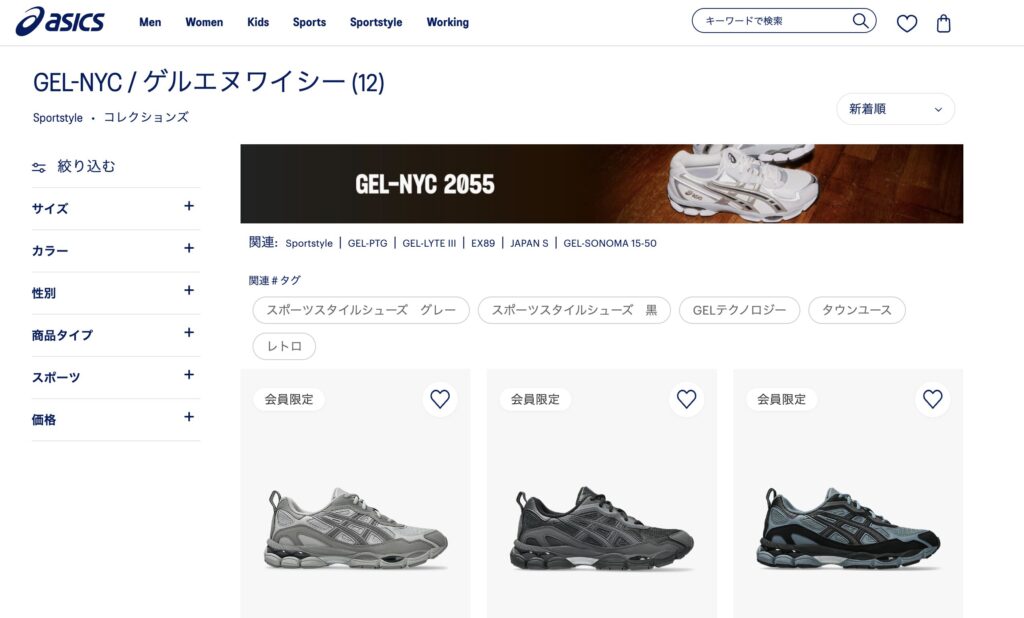1024x618 pixels.
Task: Select the レトロ tag
Action: coord(284,346)
